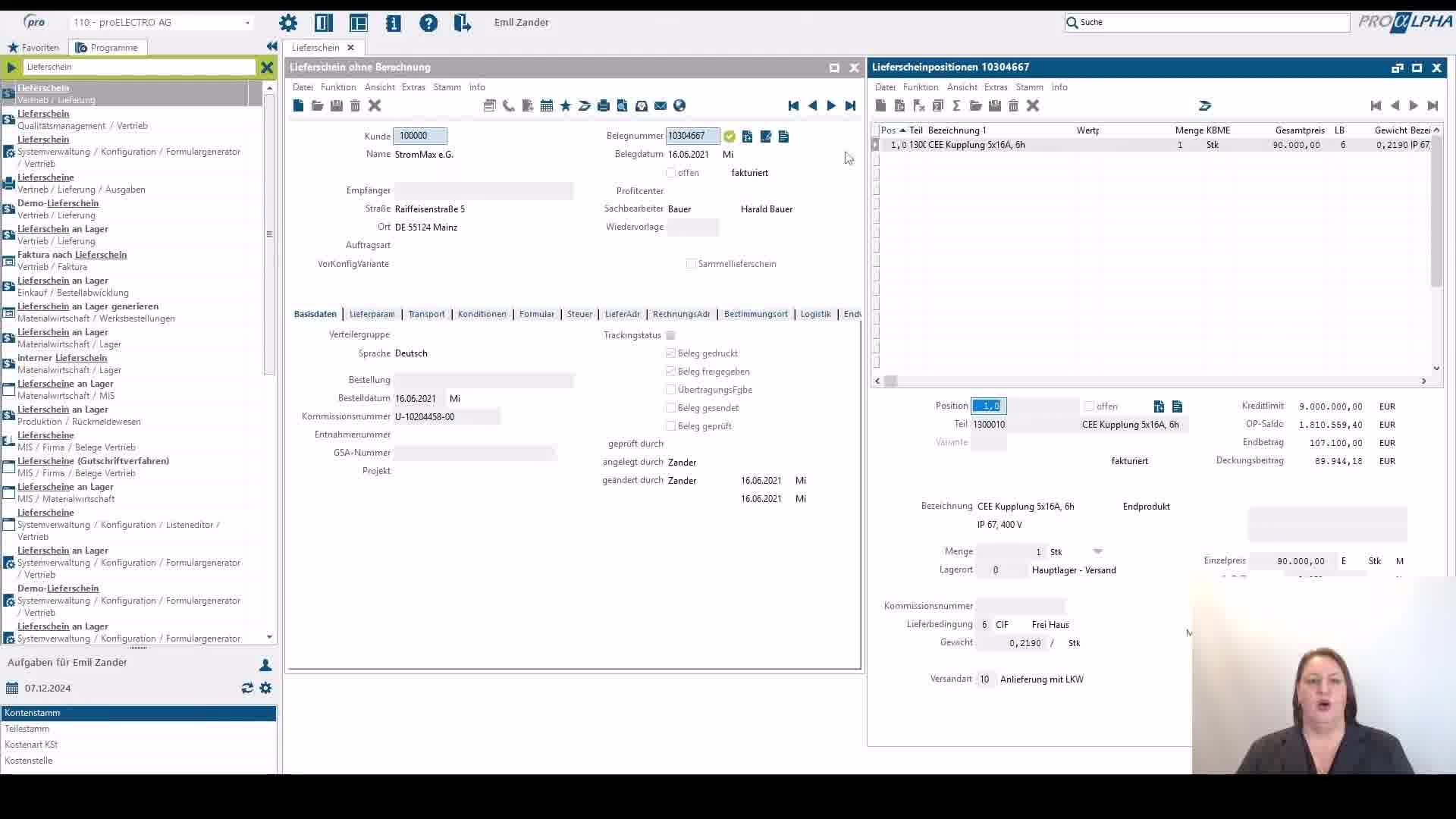1456x819 pixels.
Task: Click the print preview icon in the Lieferschein toolbar
Action: click(622, 106)
